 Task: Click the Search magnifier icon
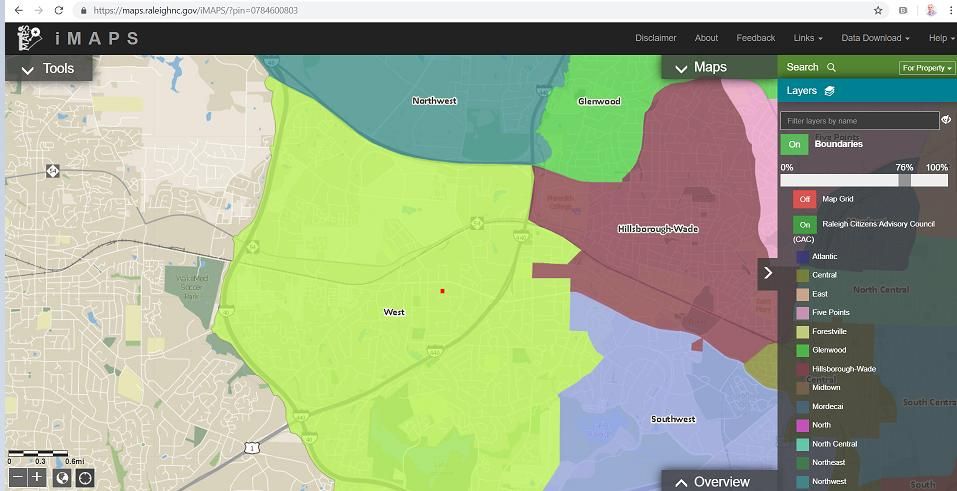coord(831,67)
